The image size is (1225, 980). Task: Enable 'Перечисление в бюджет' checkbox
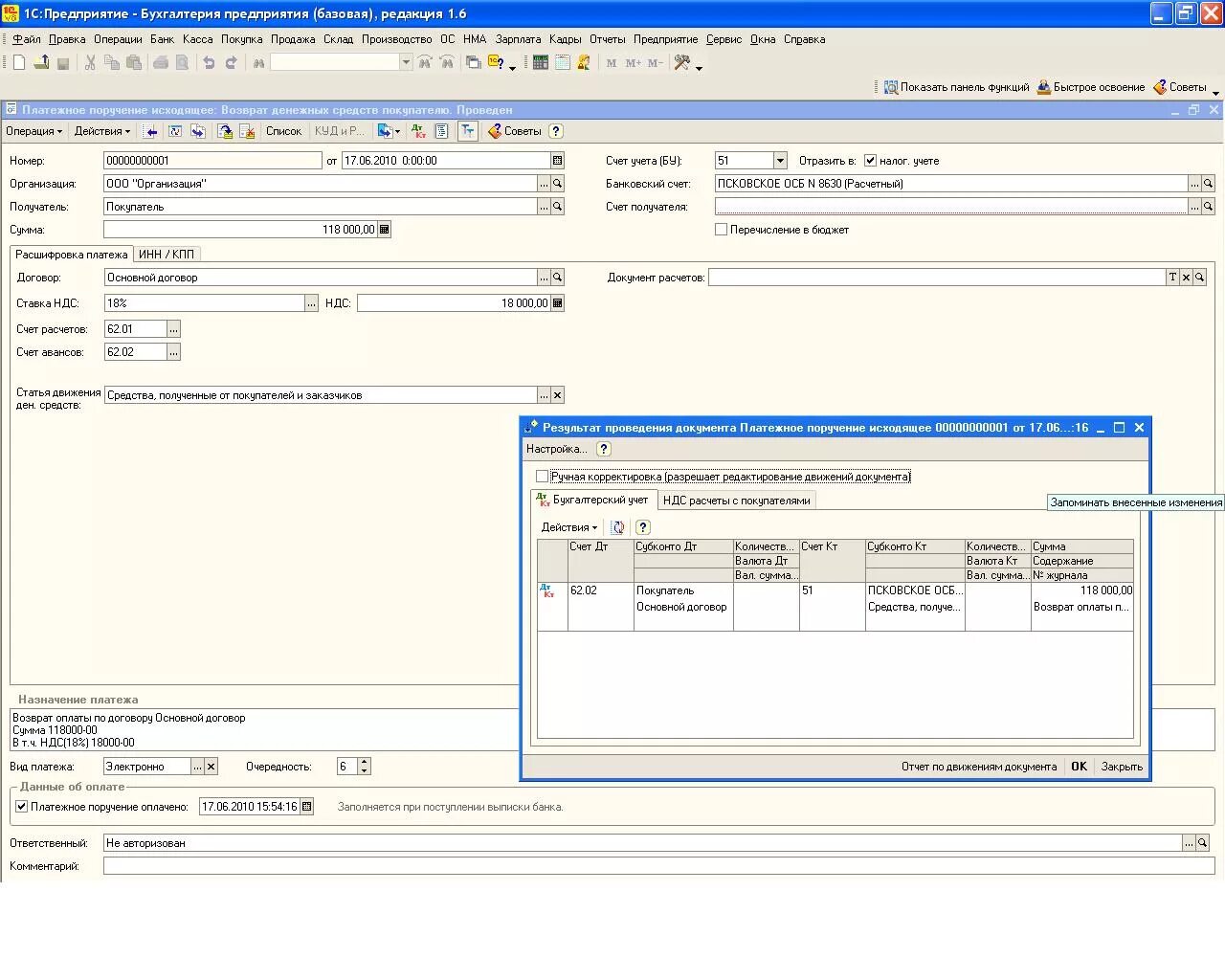coord(722,230)
